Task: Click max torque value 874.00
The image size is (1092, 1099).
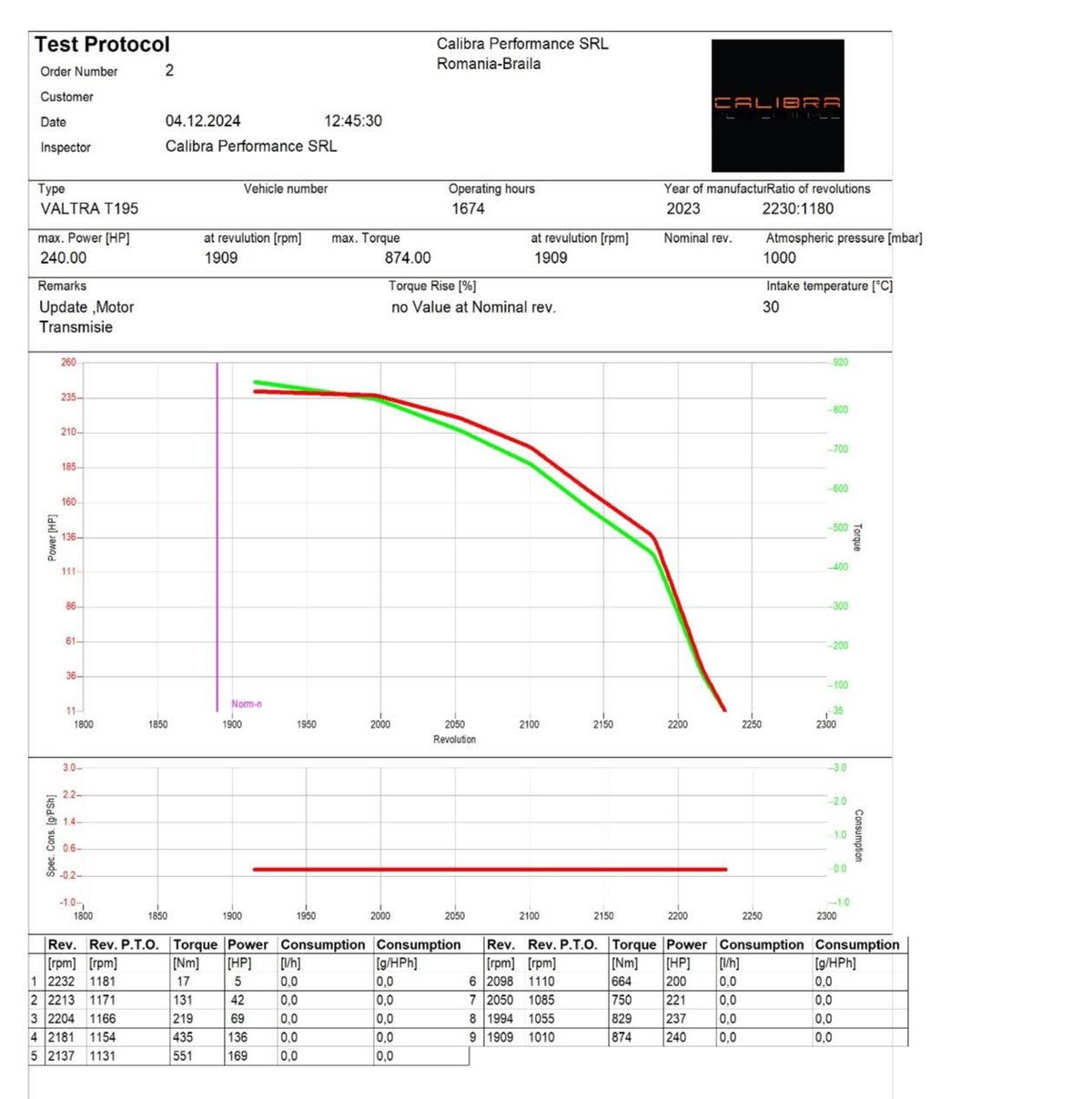Action: tap(408, 257)
